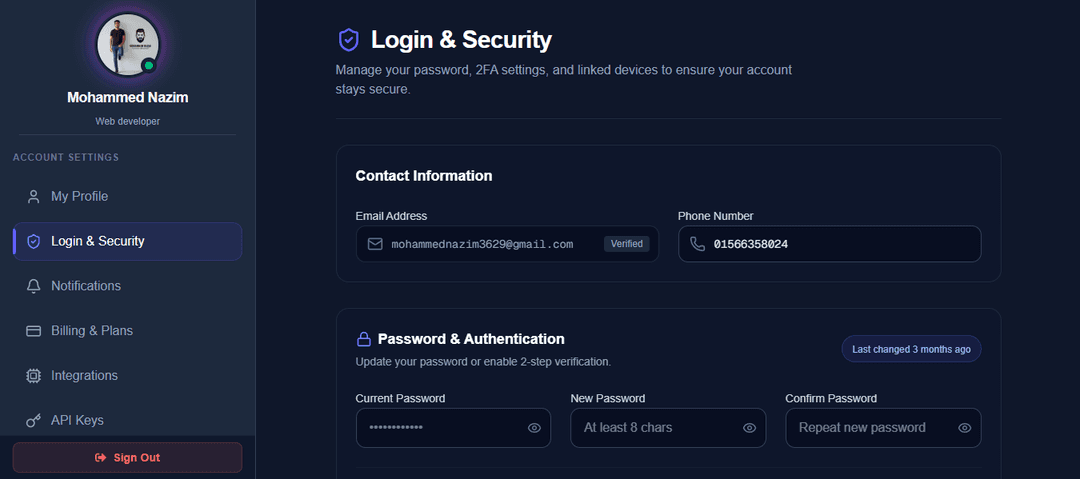Click the bell icon next to Notifications
The width and height of the screenshot is (1080, 479).
tap(33, 286)
